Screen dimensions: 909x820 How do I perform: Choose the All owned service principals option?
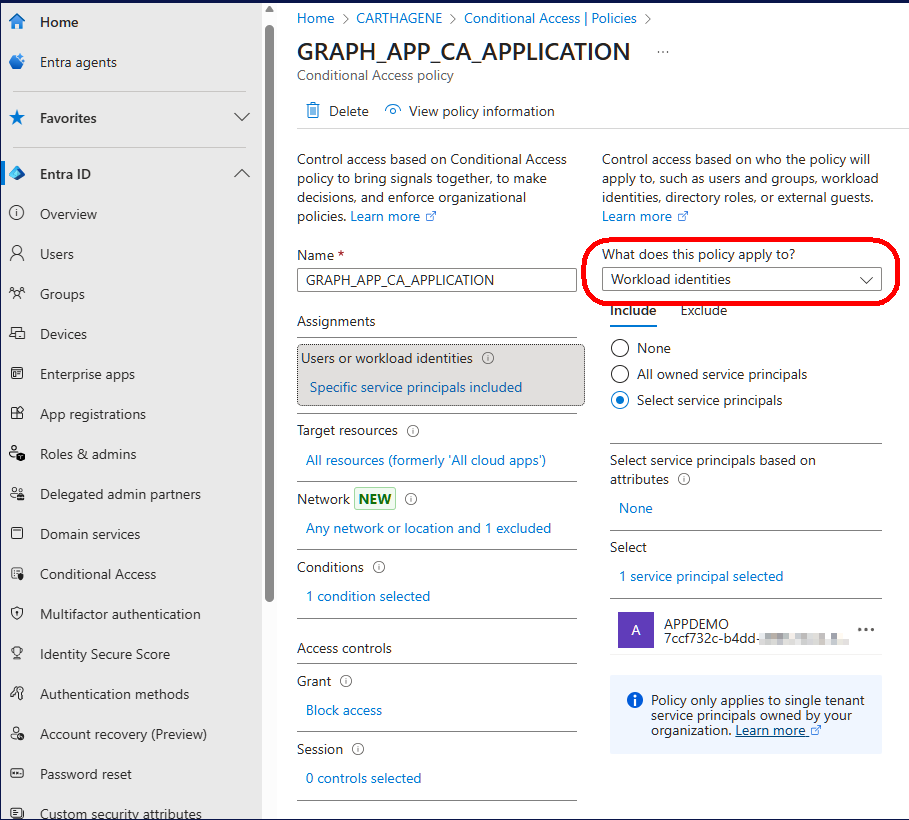coord(622,374)
